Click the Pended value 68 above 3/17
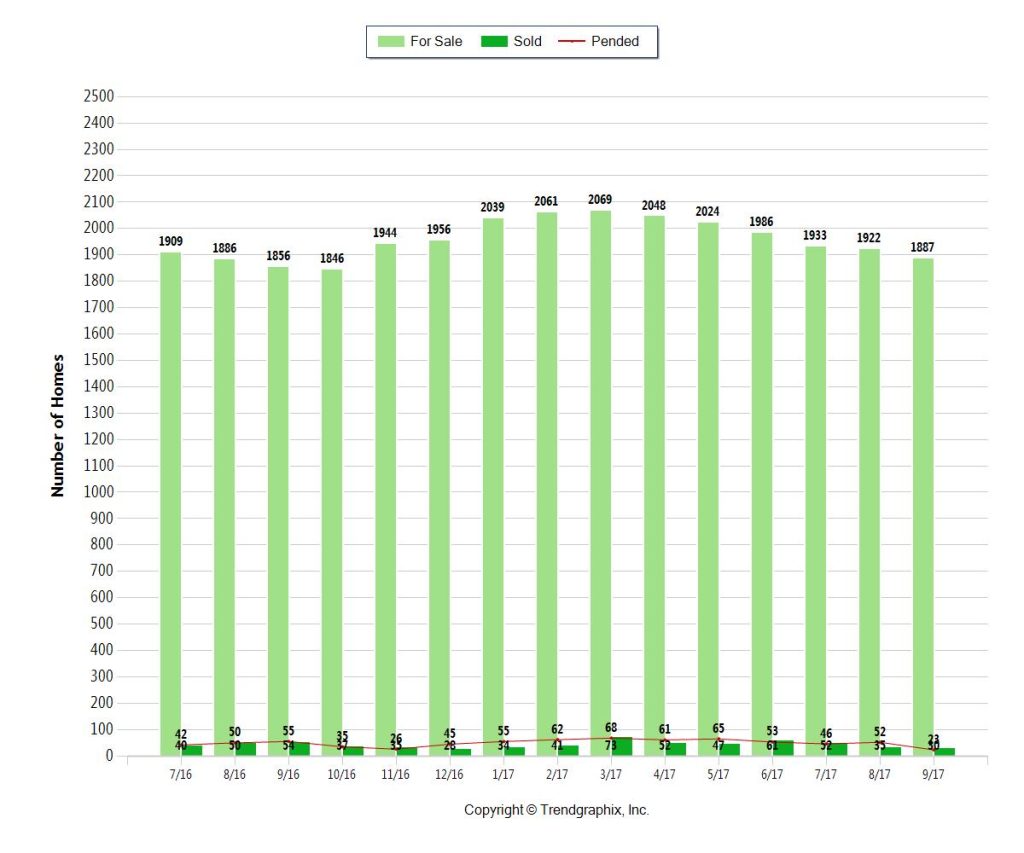1024x853 pixels. click(611, 727)
